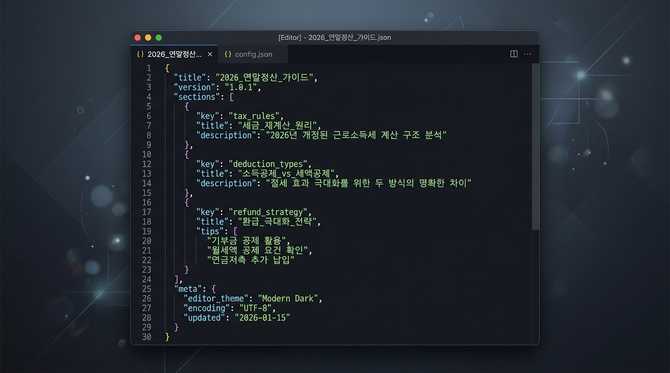Click the "sections" key on line 4
Viewport: 670px width, 373px height.
point(197,97)
